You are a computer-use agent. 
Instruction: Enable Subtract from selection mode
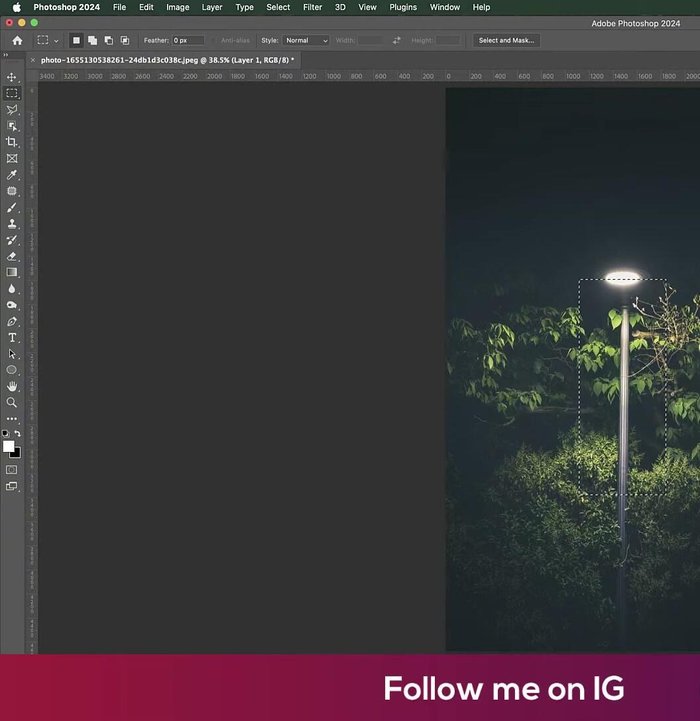pyautogui.click(x=108, y=41)
